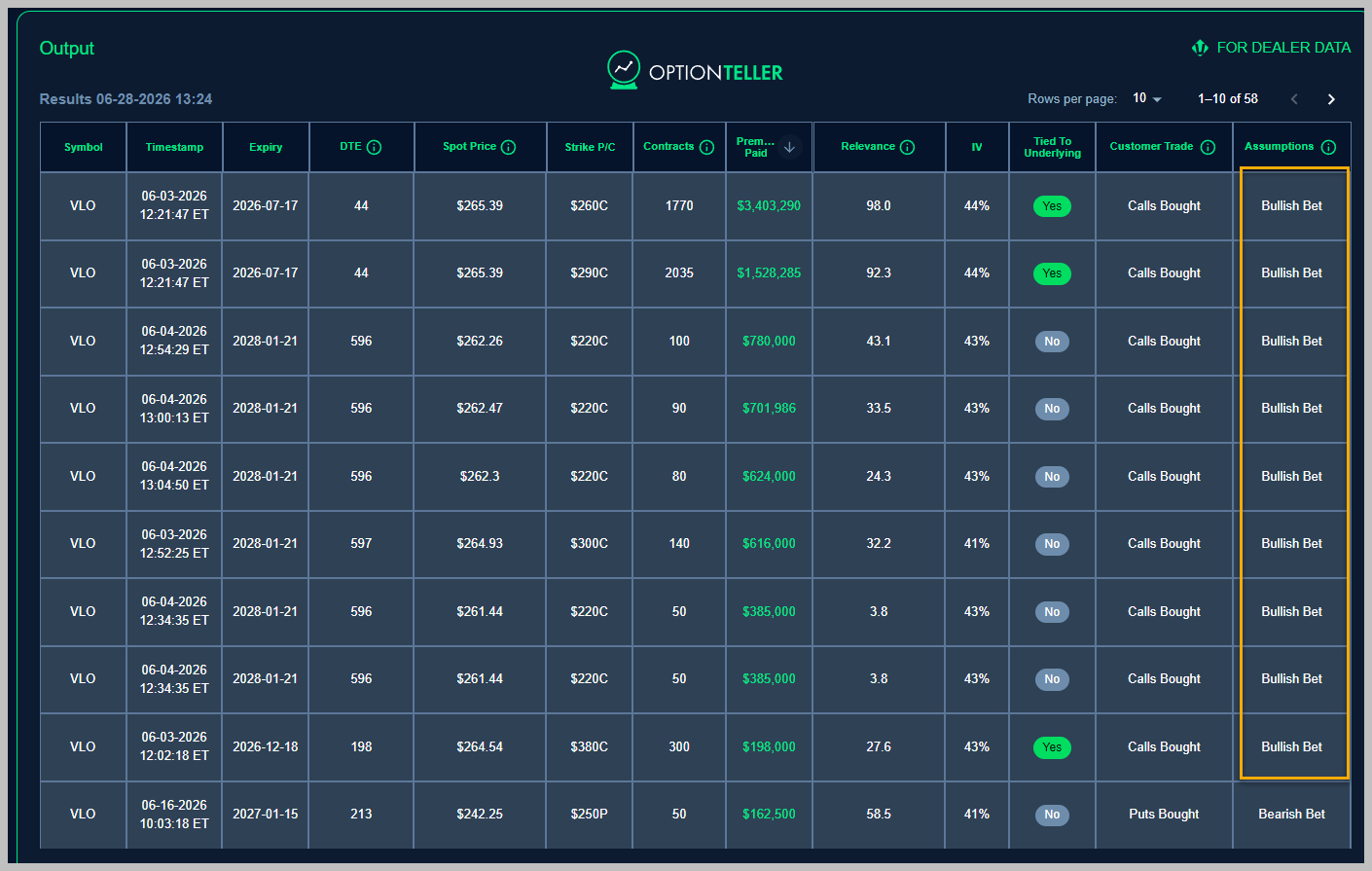Viewport: 1372px width, 871px height.
Task: Click the $290C strike cell
Action: (x=589, y=272)
